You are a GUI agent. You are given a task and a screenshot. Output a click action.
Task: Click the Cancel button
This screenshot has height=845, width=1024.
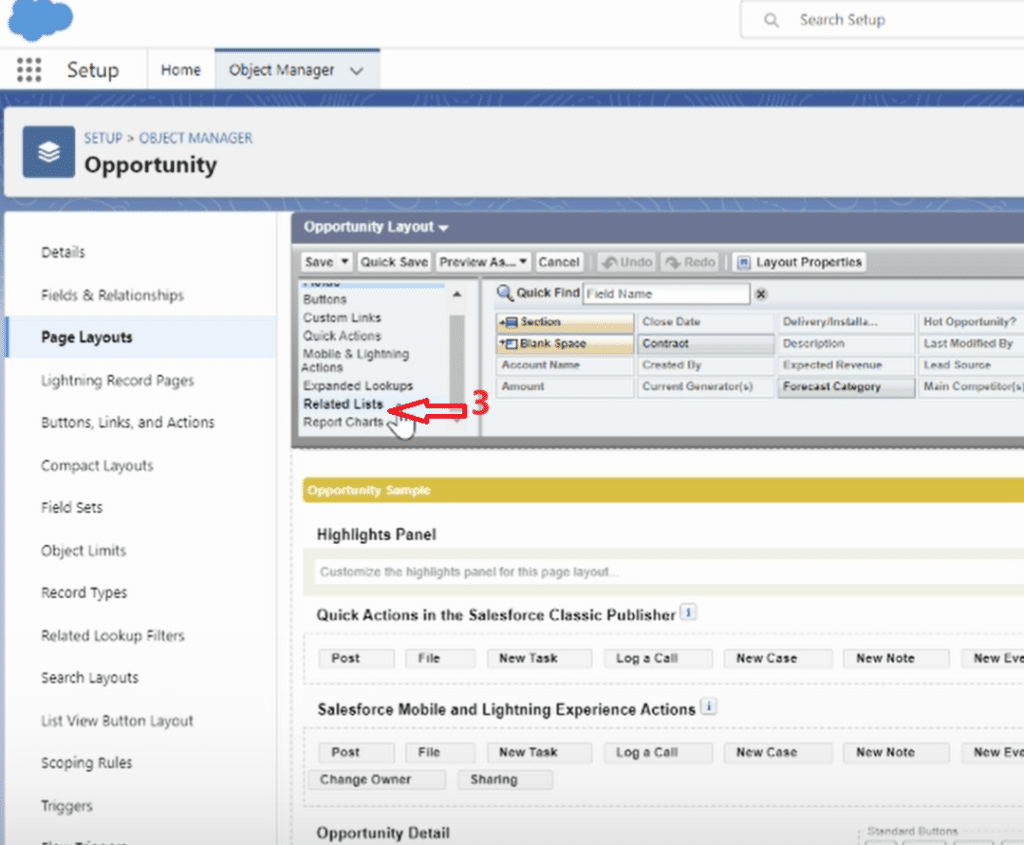coord(558,262)
